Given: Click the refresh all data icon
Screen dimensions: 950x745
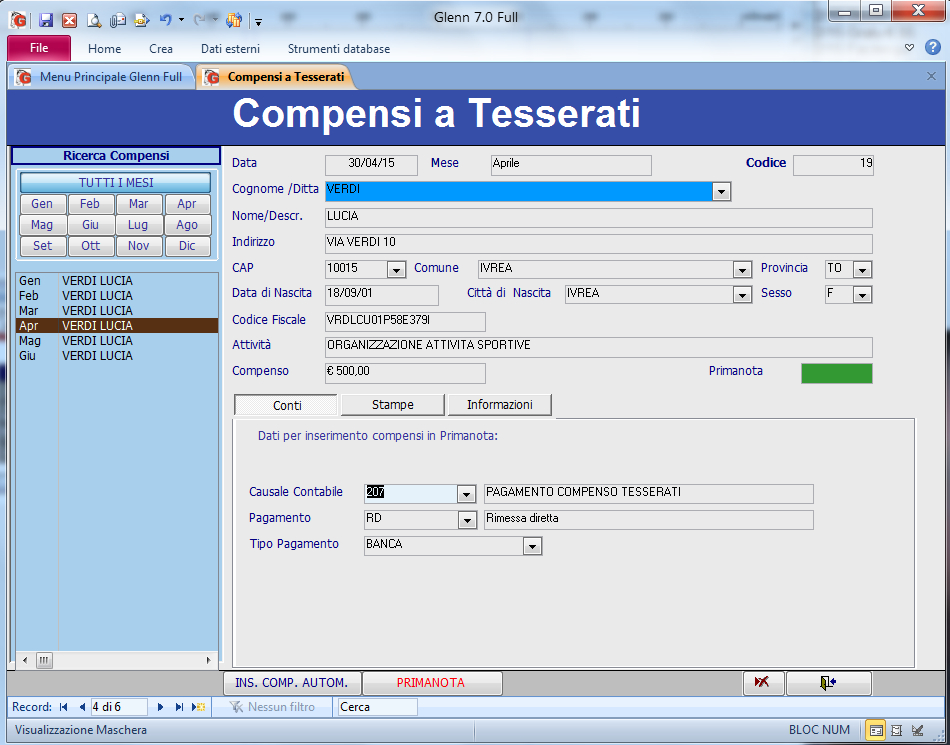Looking at the screenshot, I should (x=234, y=21).
